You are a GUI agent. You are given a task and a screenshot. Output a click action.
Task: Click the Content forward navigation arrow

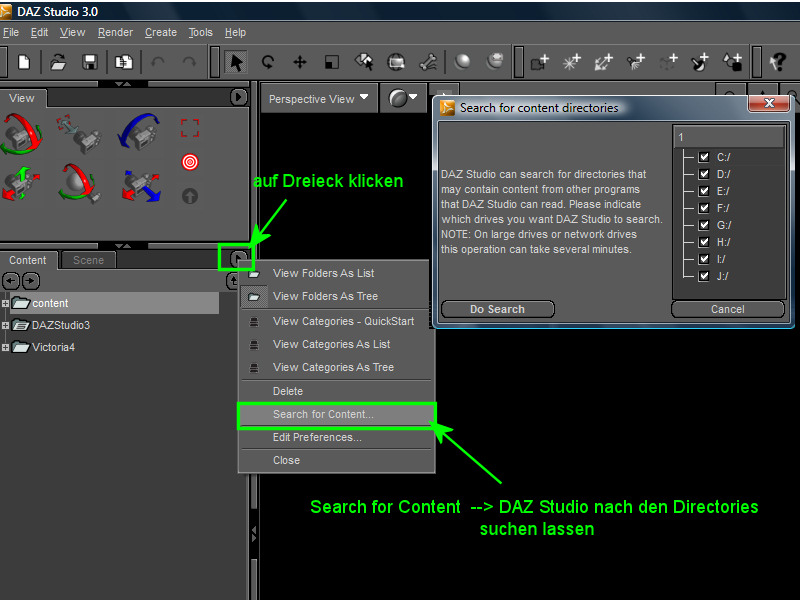click(x=31, y=281)
